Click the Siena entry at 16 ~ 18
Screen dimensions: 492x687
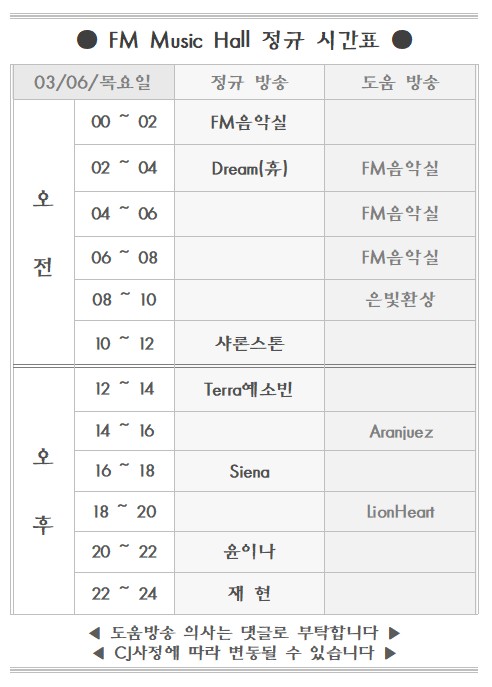(249, 471)
